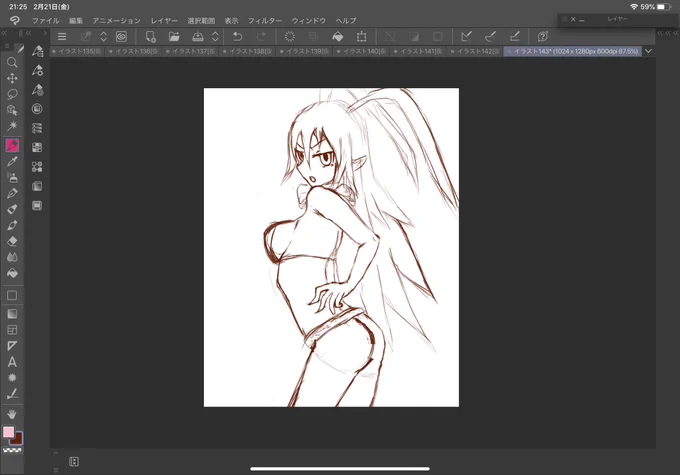This screenshot has height=475, width=680.
Task: Open the レイヤー menu in menu bar
Action: point(164,20)
